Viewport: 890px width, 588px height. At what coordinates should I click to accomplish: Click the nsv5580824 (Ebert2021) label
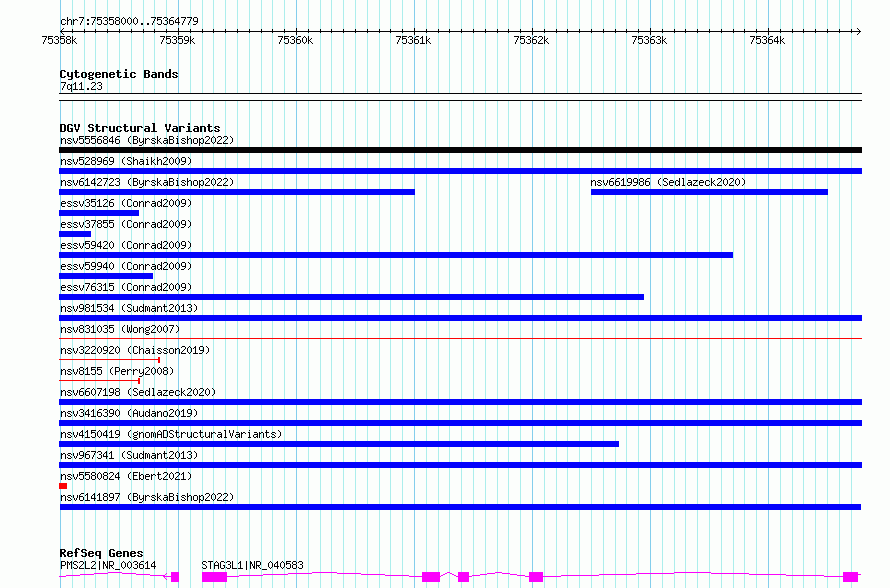126,476
